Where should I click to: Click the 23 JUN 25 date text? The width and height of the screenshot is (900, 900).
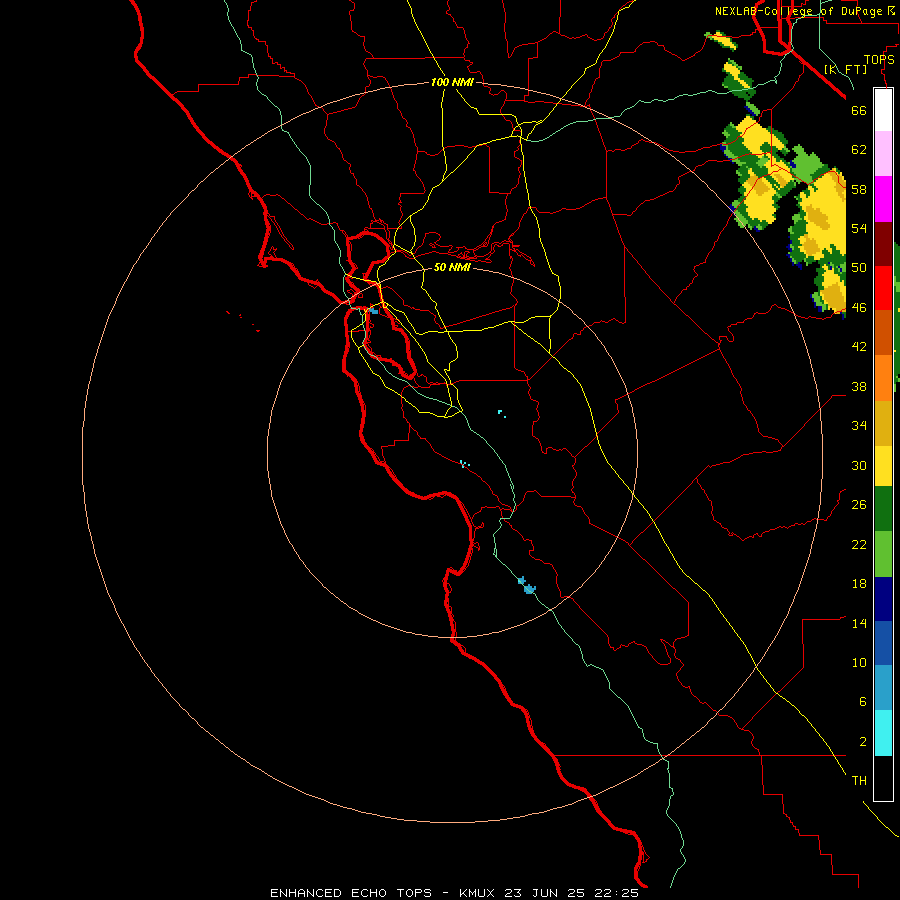click(x=545, y=893)
